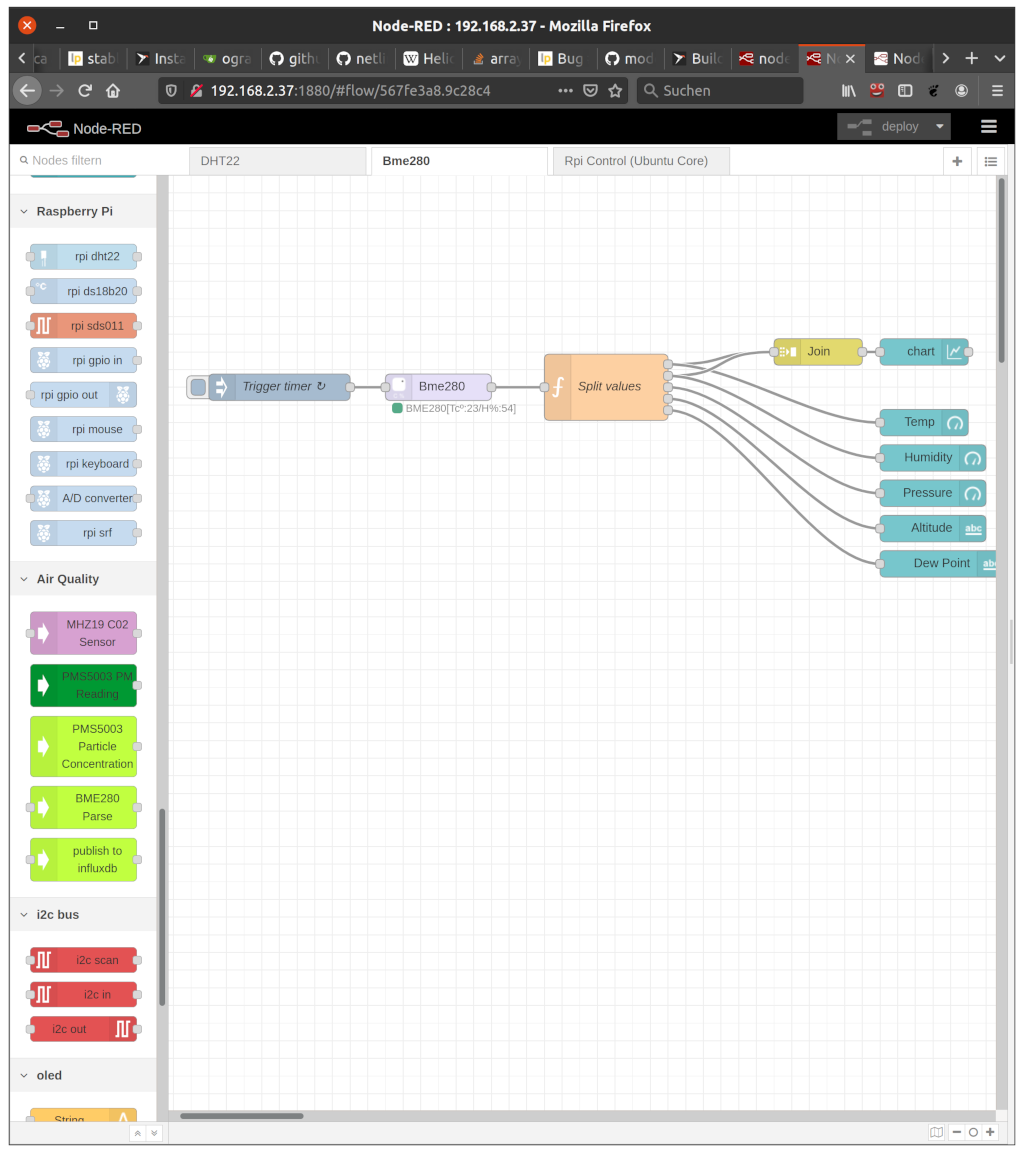Select the A/D converter node
Image resolution: width=1024 pixels, height=1154 pixels.
click(83, 498)
